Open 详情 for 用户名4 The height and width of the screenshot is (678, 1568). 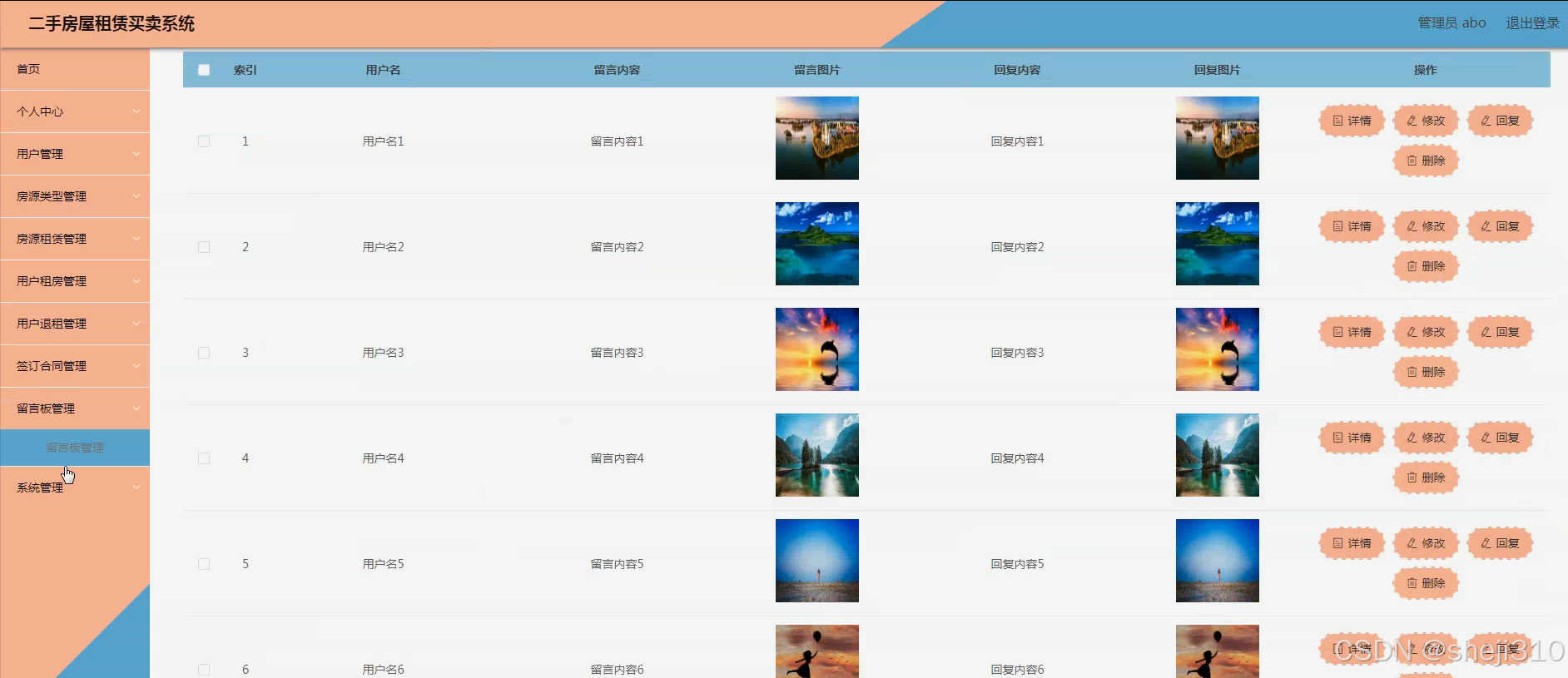1352,438
